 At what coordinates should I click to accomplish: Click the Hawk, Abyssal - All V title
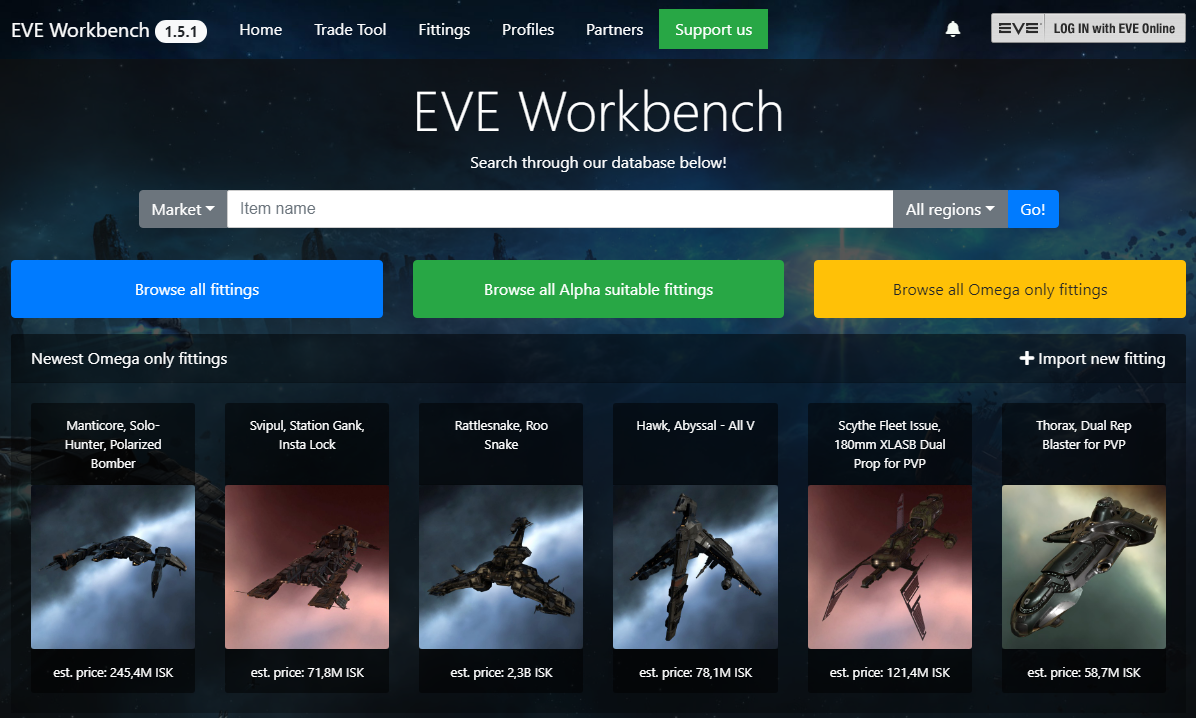(695, 426)
